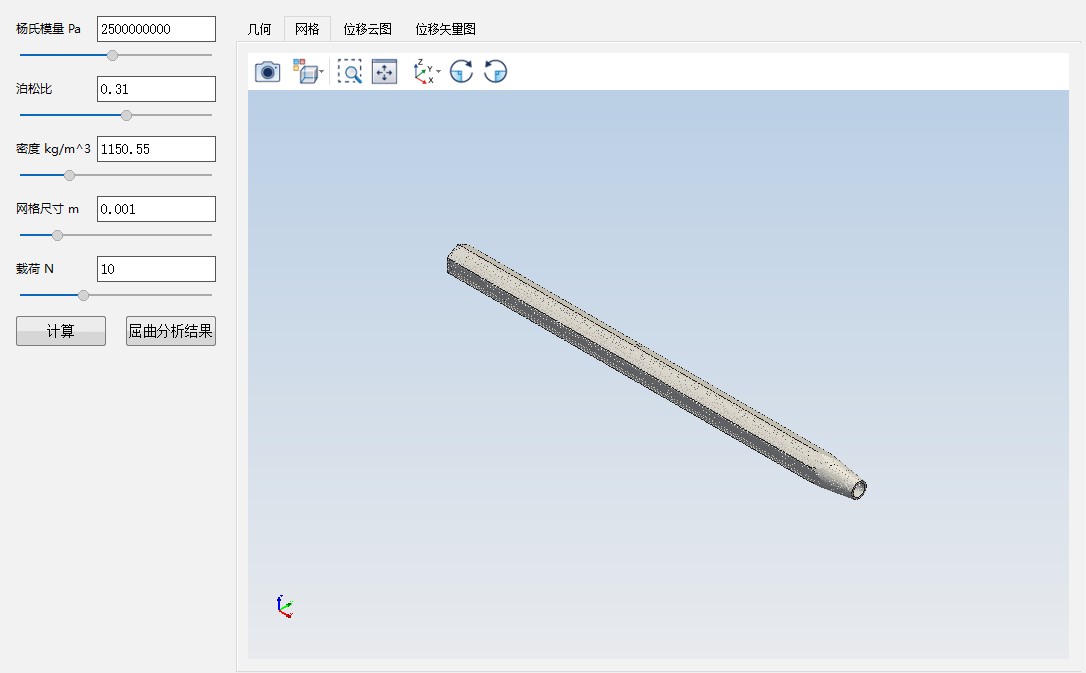Rotate the view clockwise
The height and width of the screenshot is (673, 1086).
pyautogui.click(x=461, y=71)
